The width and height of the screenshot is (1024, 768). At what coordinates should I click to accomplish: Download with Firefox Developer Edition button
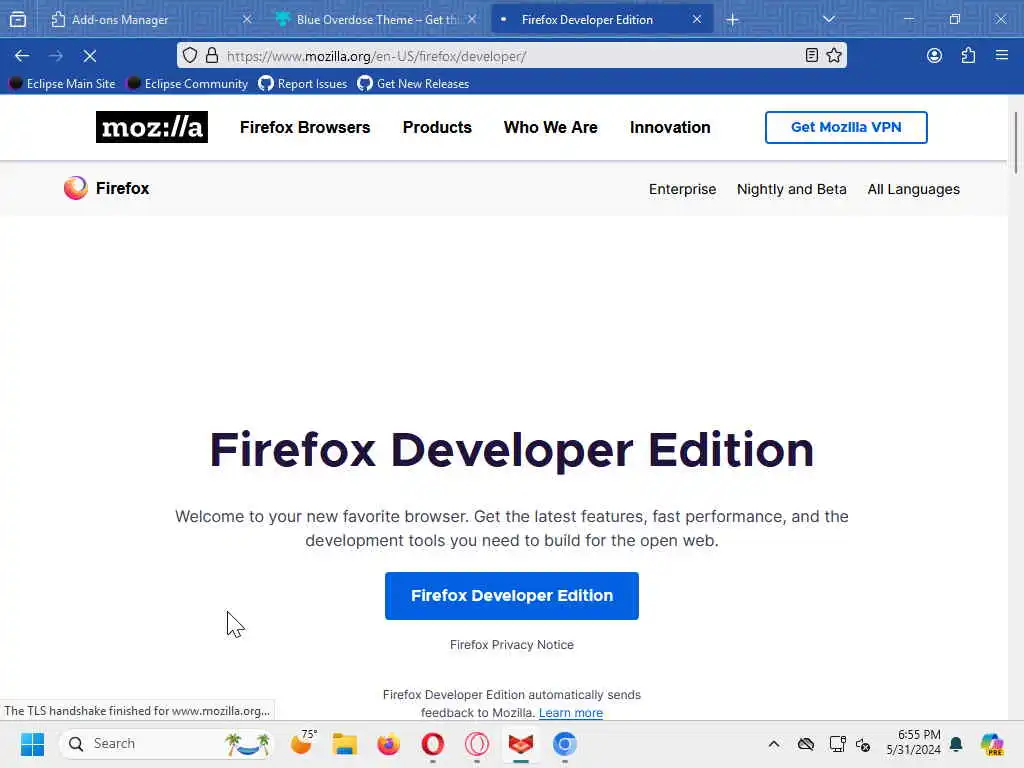coord(512,596)
